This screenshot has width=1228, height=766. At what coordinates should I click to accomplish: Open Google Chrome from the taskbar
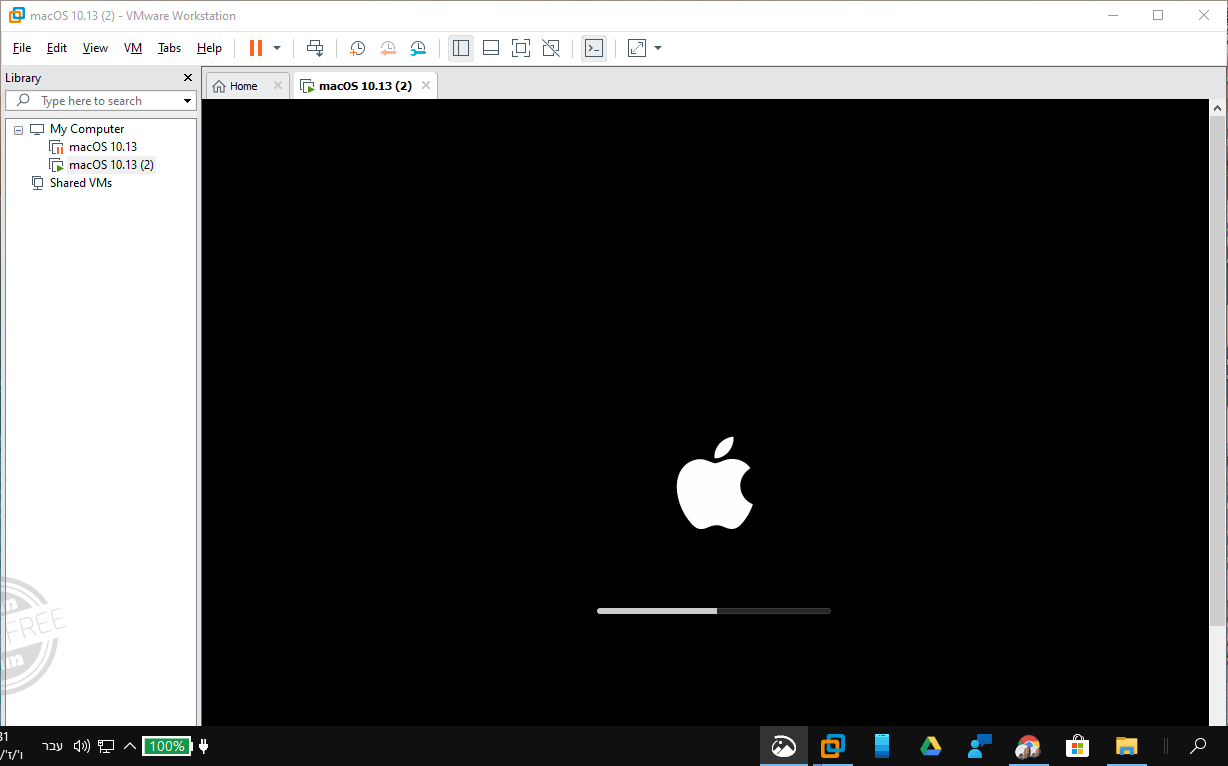coord(1028,746)
